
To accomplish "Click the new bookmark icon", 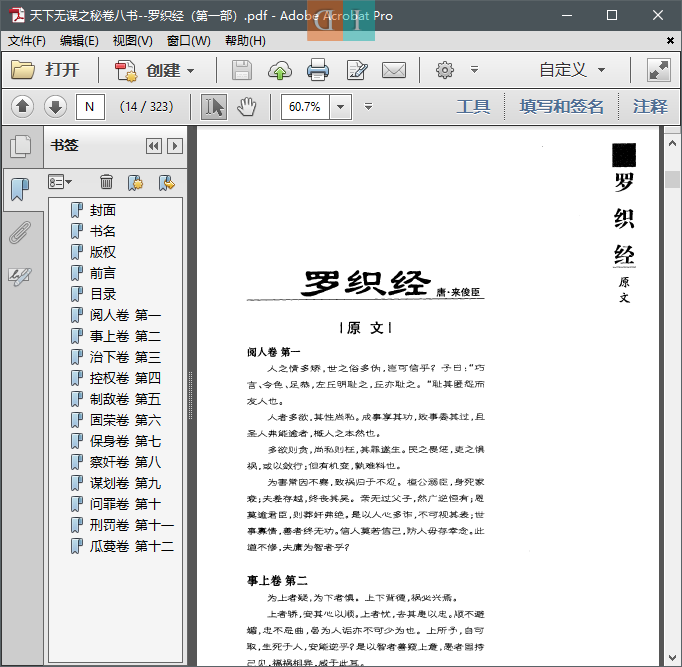I will (136, 183).
